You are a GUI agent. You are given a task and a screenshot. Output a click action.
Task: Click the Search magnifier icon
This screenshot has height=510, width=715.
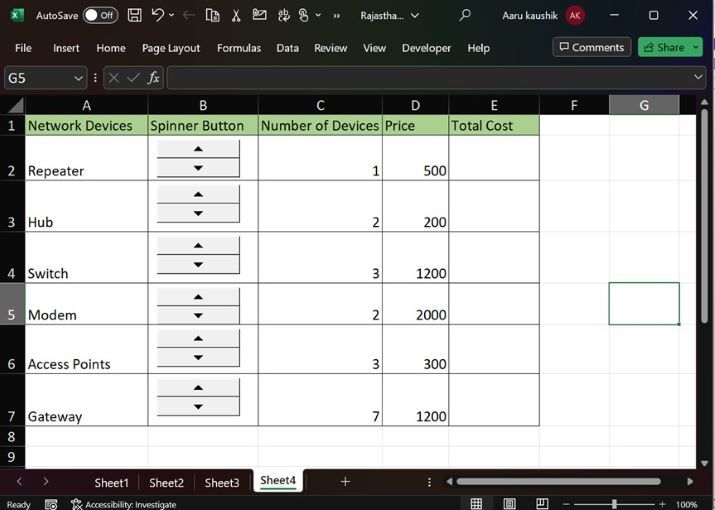pos(465,15)
